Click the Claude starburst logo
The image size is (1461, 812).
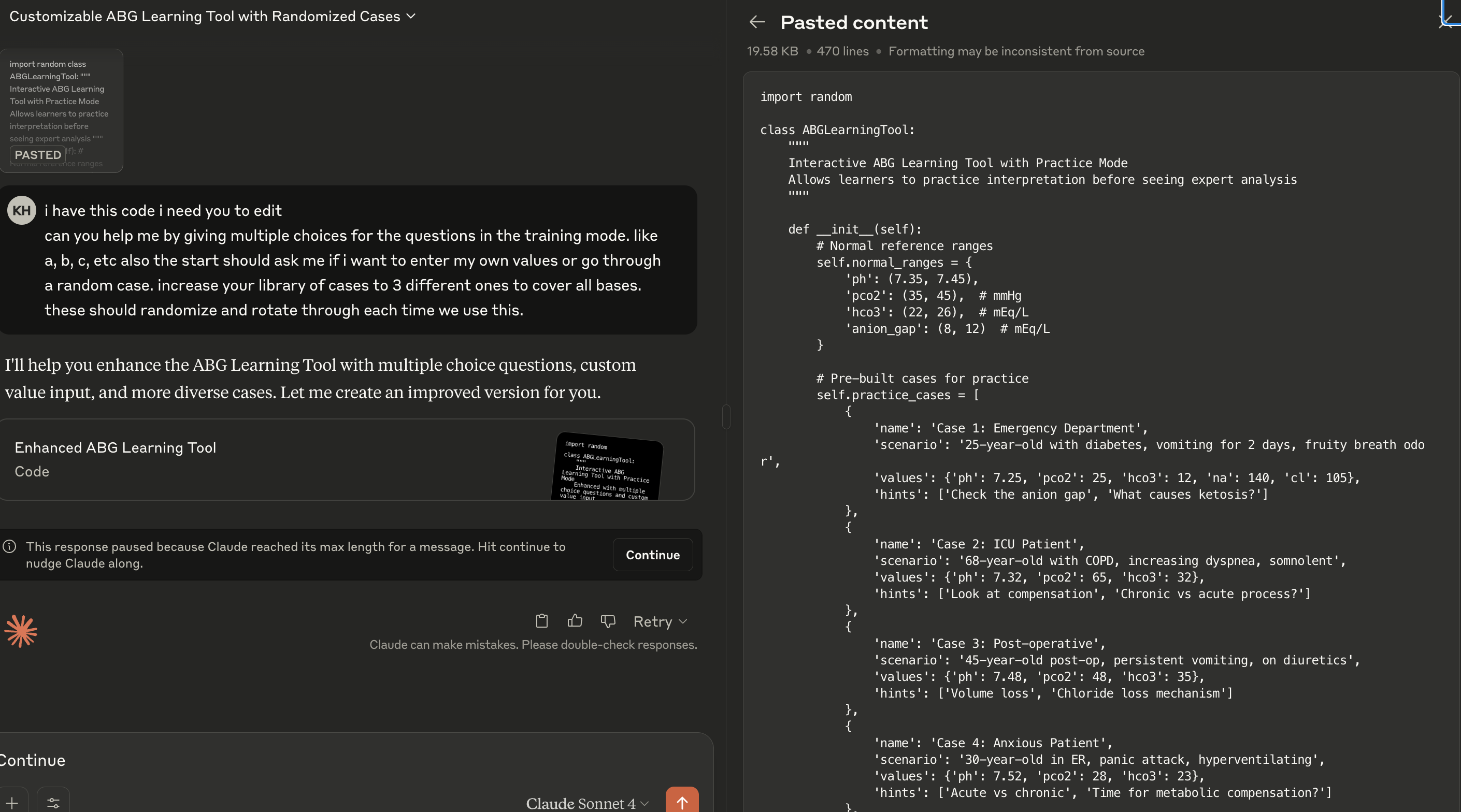(x=21, y=631)
